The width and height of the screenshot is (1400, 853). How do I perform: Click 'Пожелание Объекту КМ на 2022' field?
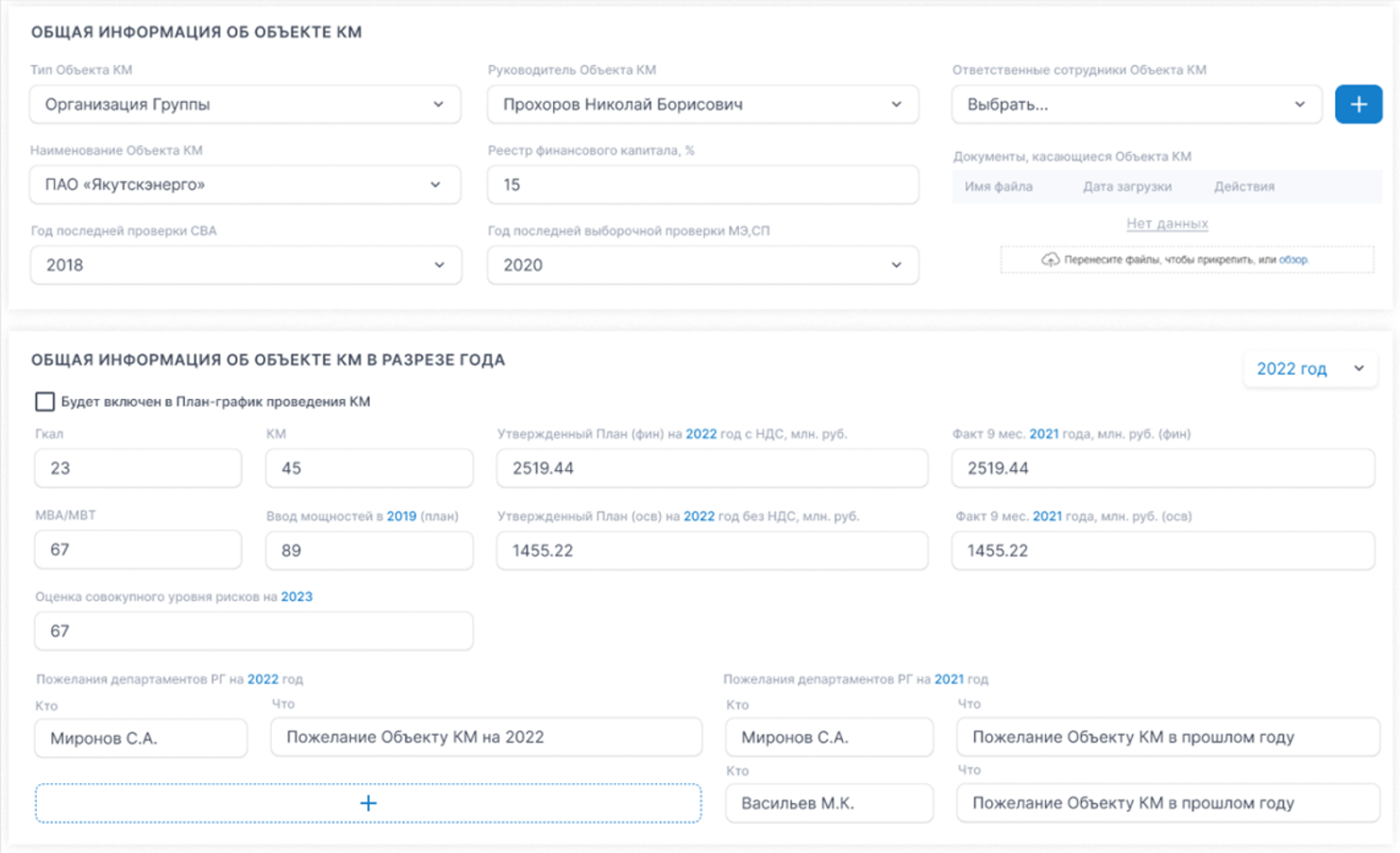(x=486, y=737)
